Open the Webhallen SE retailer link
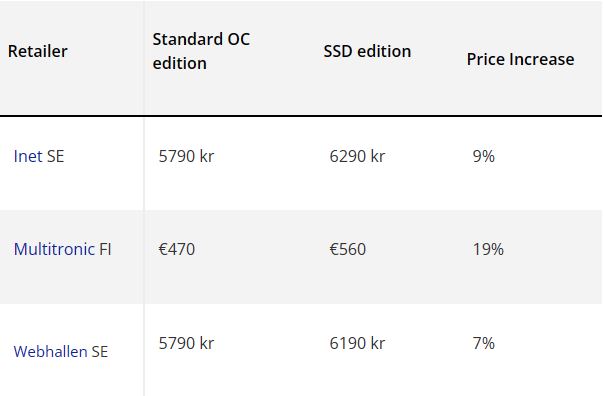This screenshot has width=605, height=396. coord(61,352)
